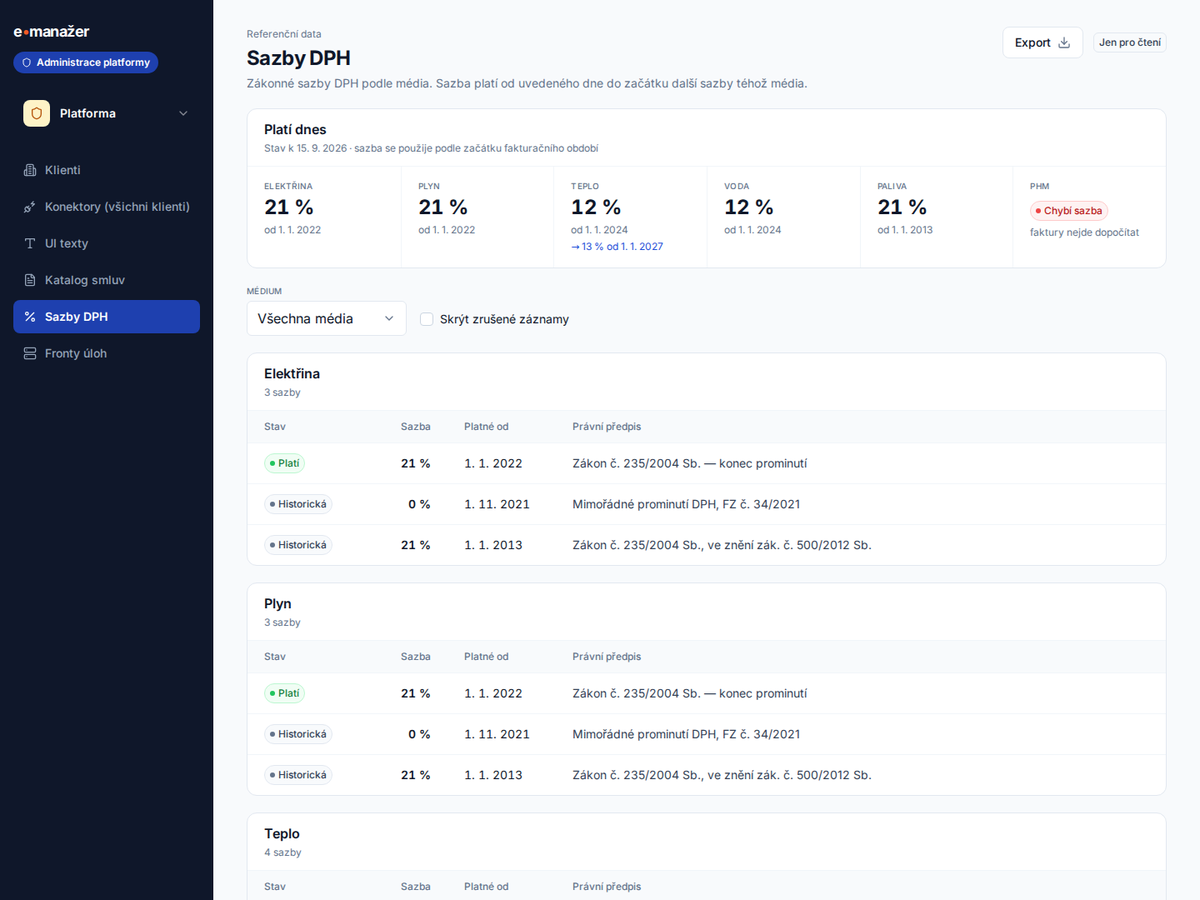Click the Jen pro čtení badge
The height and width of the screenshot is (900, 1200).
click(x=1130, y=43)
